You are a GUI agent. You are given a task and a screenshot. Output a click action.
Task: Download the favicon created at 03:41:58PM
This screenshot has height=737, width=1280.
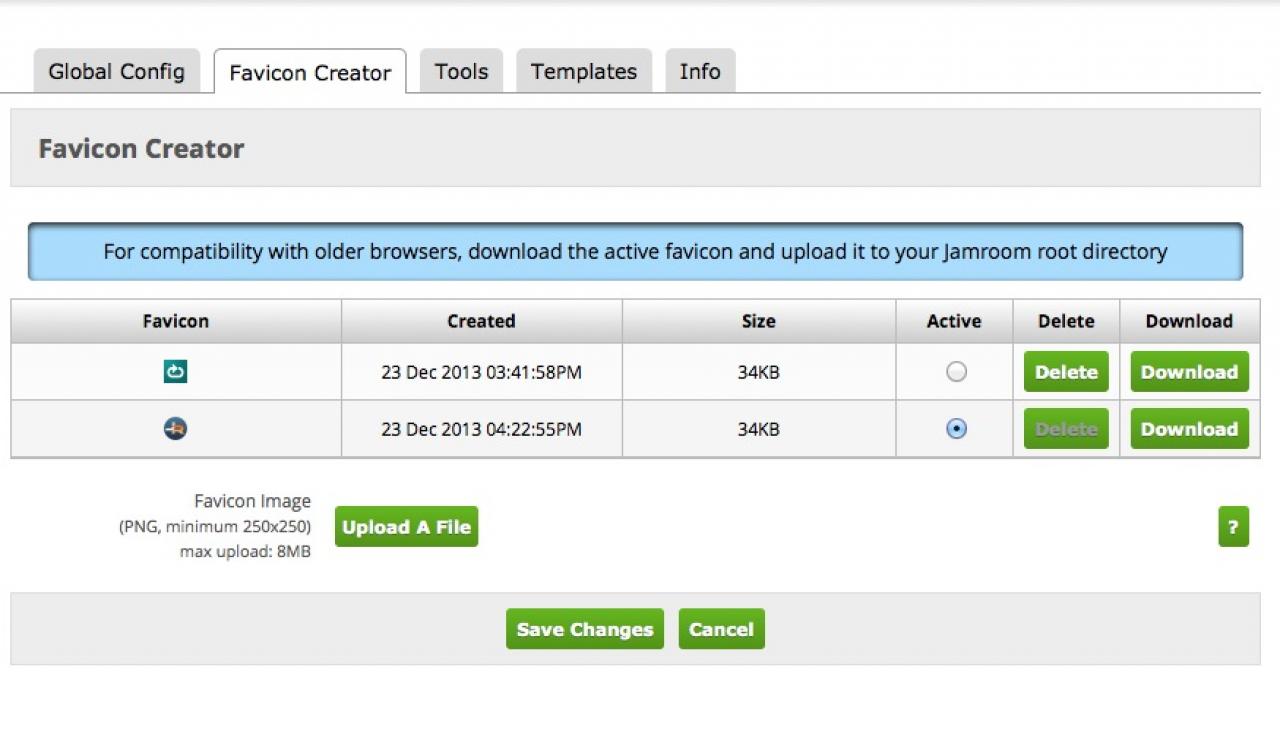[1189, 372]
